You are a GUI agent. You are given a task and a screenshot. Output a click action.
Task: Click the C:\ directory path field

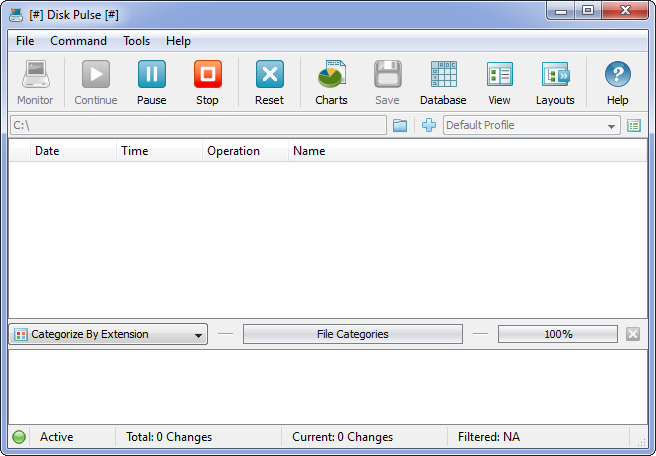198,125
